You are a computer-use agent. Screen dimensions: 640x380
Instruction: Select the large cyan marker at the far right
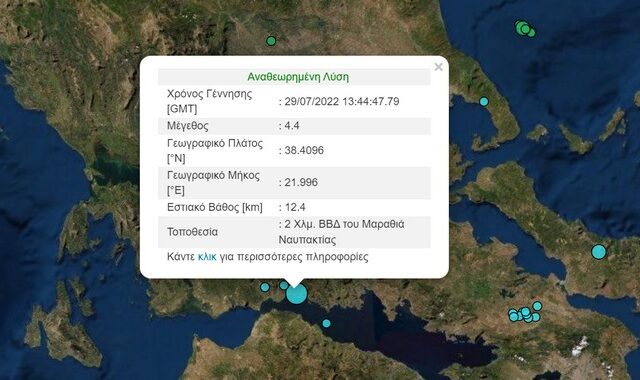click(x=598, y=252)
